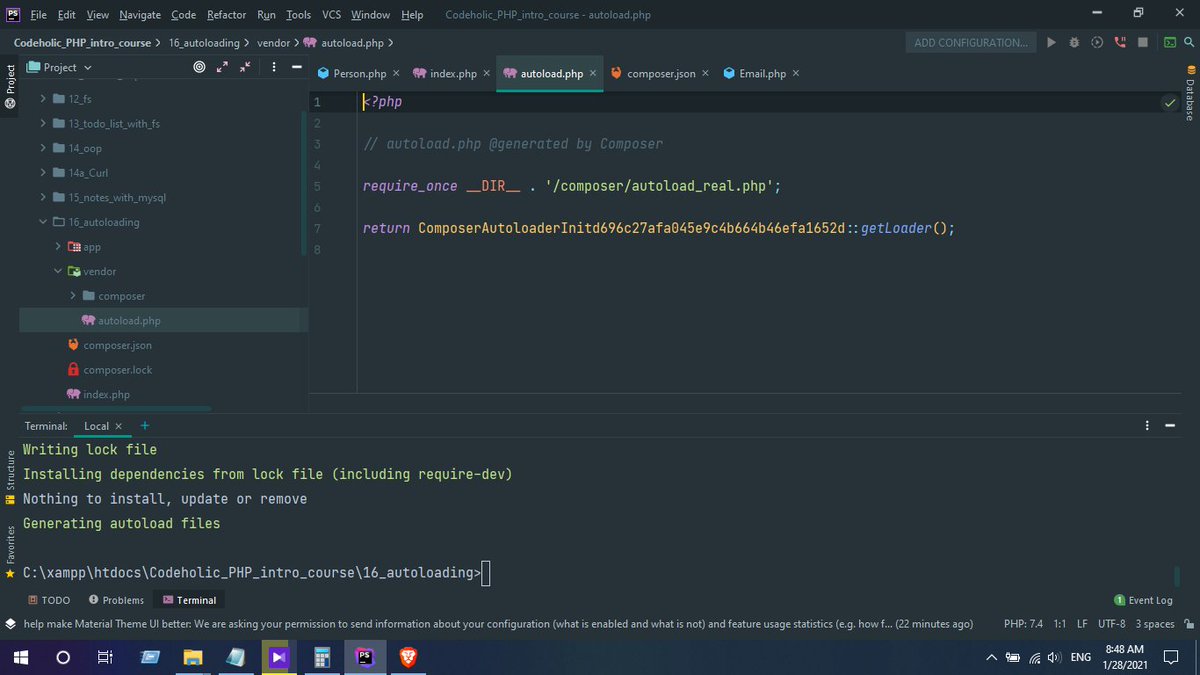
Task: Expand the 13_todo_list_with_fs folder
Action: (43, 123)
